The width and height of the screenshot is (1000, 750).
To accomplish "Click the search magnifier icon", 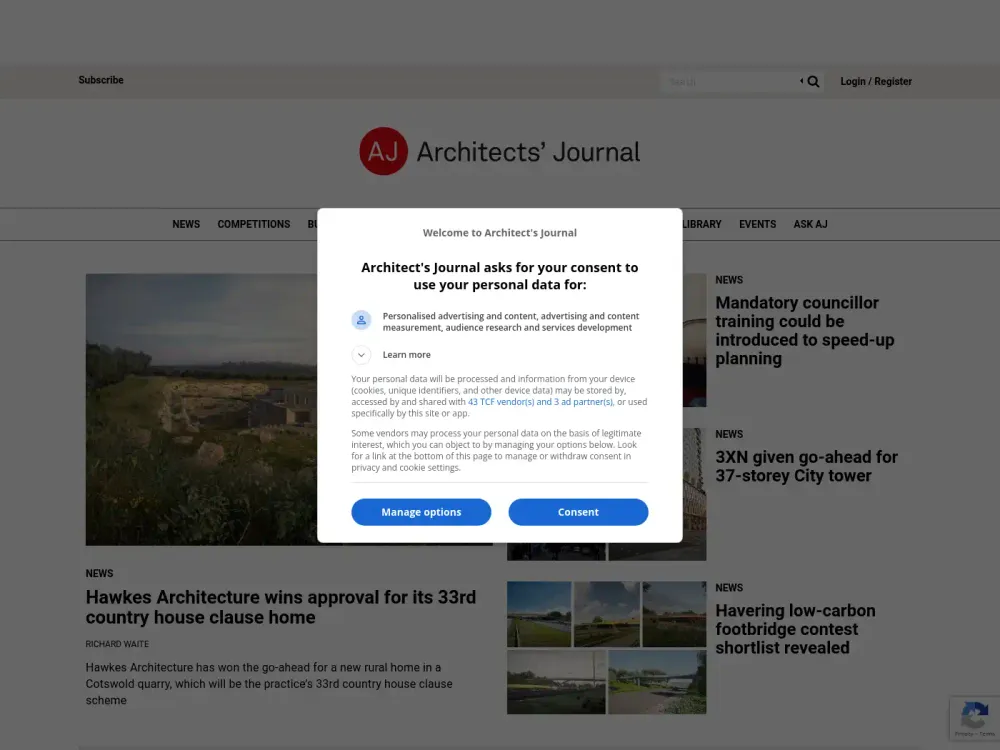I will click(812, 81).
